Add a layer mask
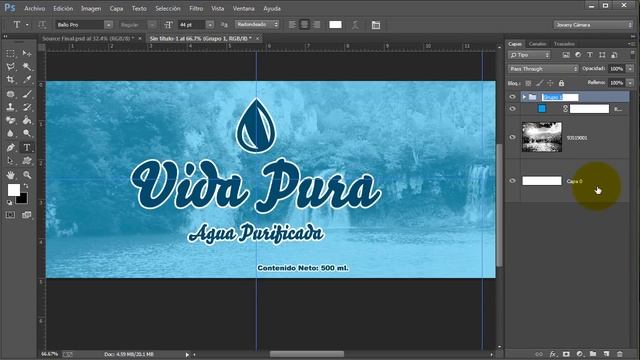 coord(566,354)
